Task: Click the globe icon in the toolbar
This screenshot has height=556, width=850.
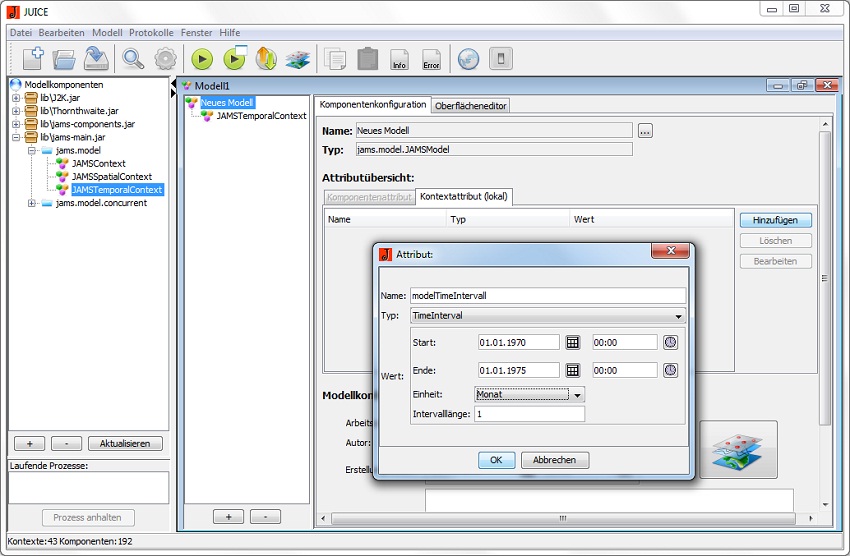Action: [468, 59]
